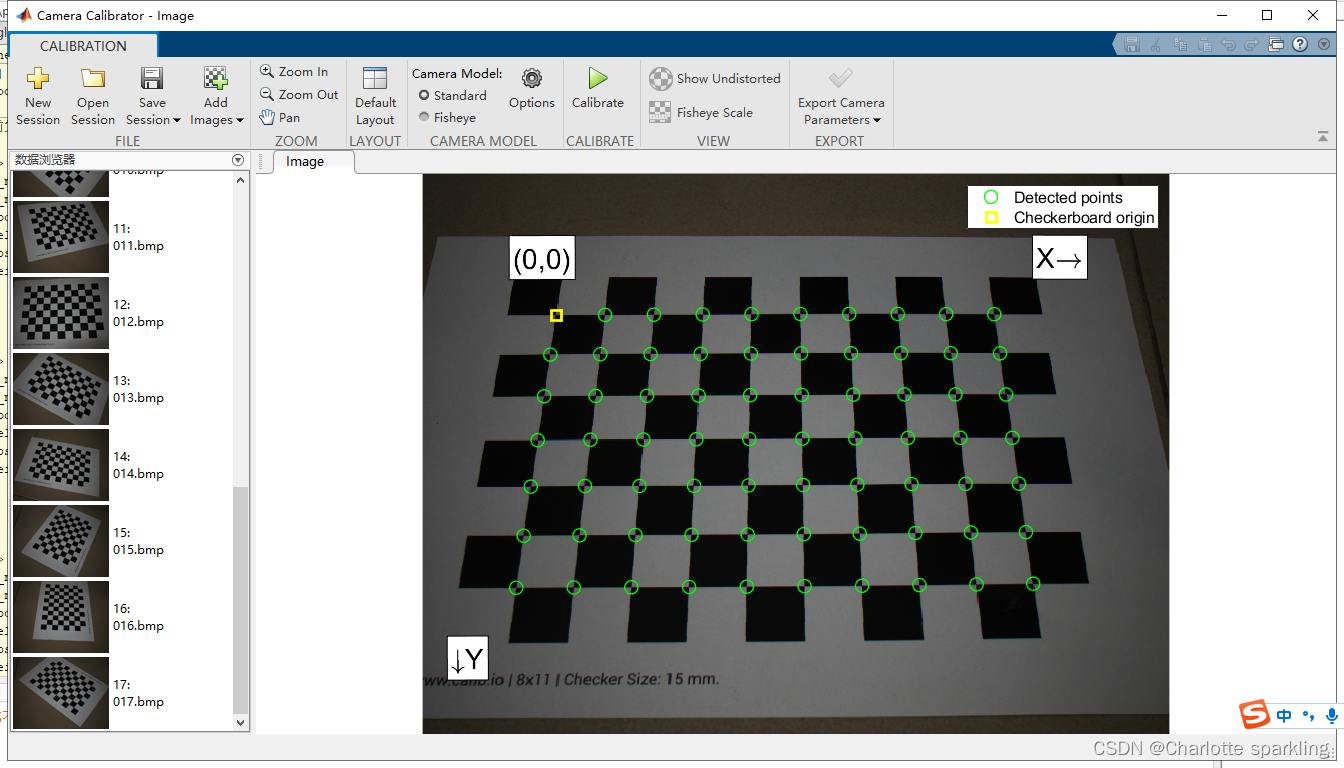Select thumbnail of 013.bmp
Viewport: 1344px width, 768px height.
click(61, 389)
